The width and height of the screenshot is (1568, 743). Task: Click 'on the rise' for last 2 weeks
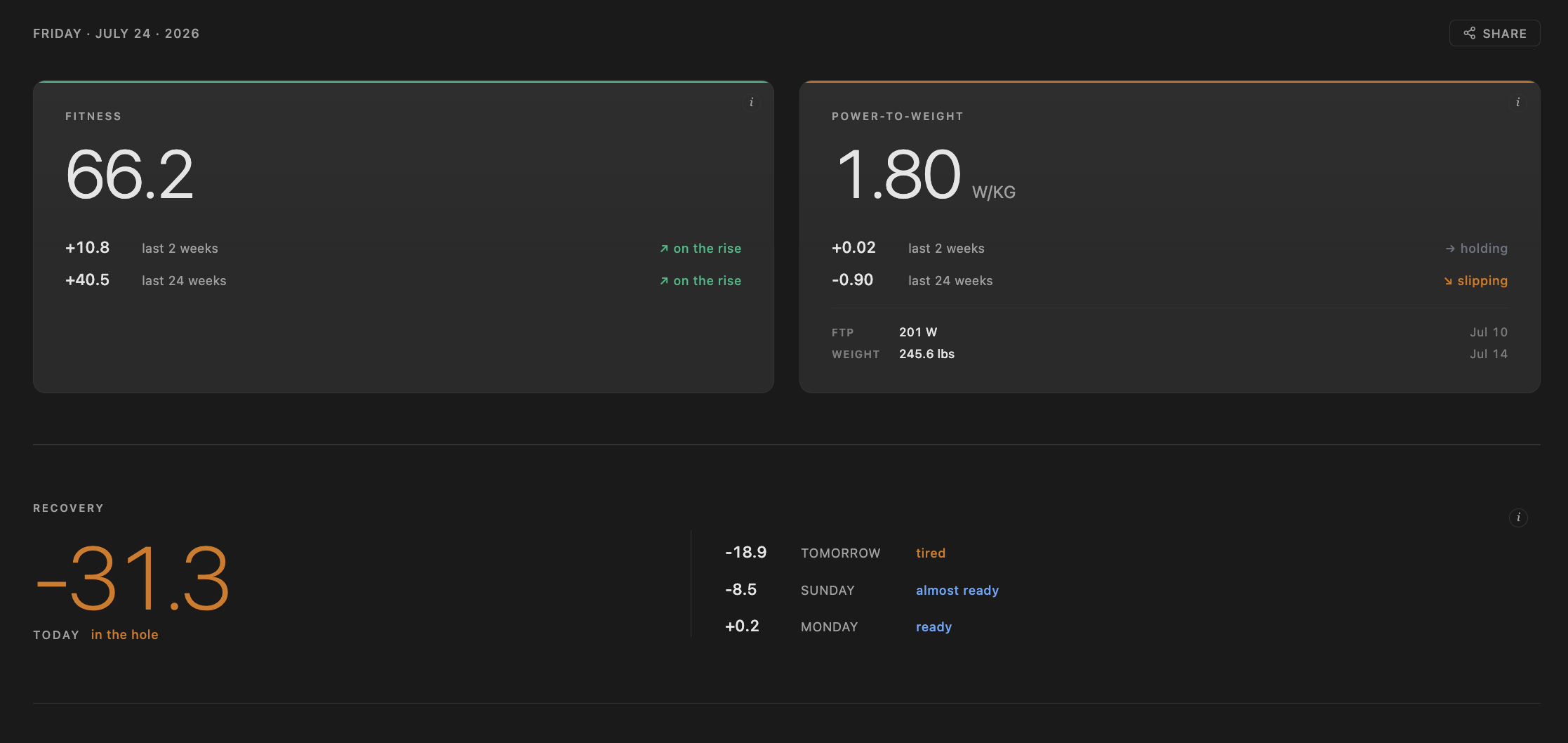coord(700,249)
